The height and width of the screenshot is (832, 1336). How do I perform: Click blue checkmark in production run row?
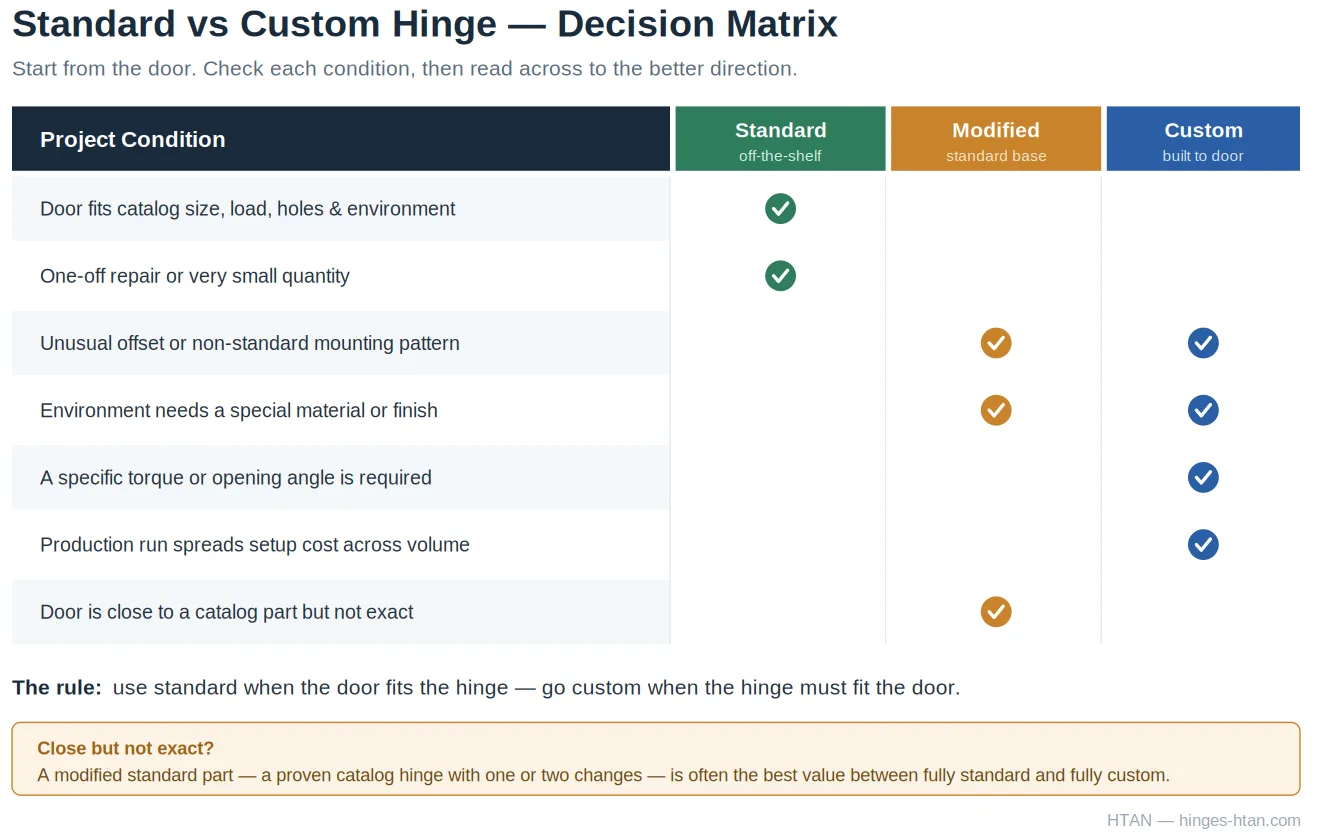tap(1203, 544)
